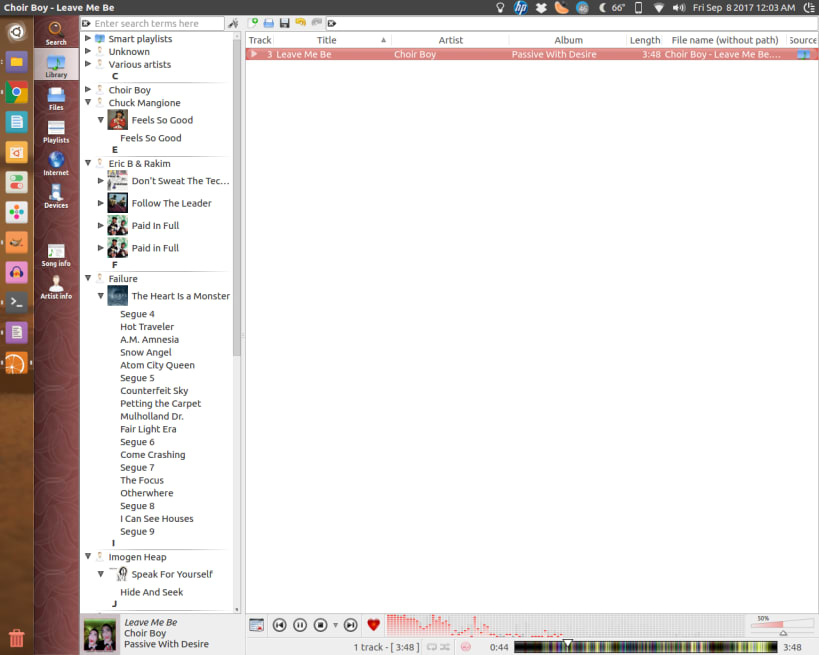Collapse the Chuck Mangione artist

tap(88, 102)
